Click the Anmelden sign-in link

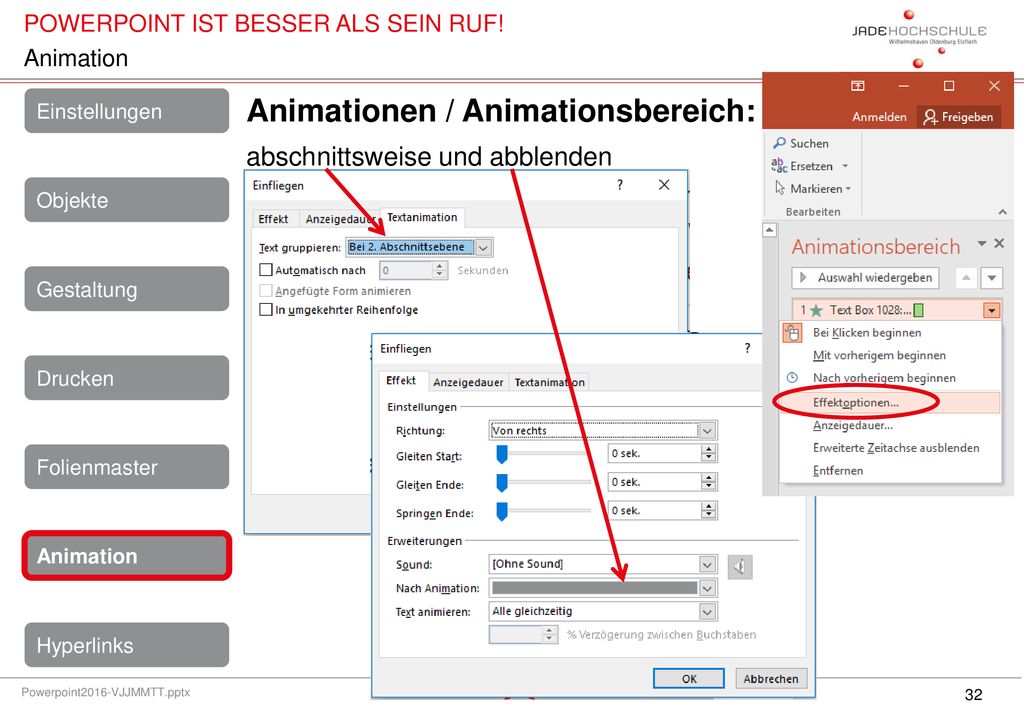click(879, 117)
